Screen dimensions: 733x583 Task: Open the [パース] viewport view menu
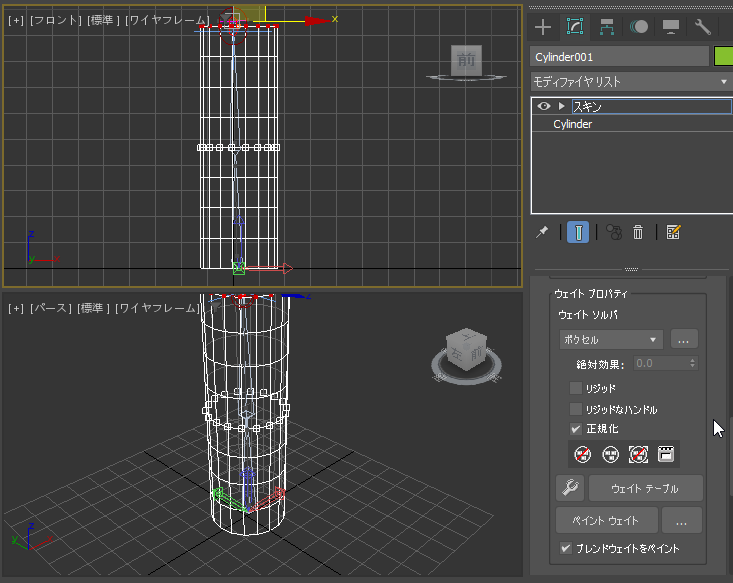click(50, 308)
